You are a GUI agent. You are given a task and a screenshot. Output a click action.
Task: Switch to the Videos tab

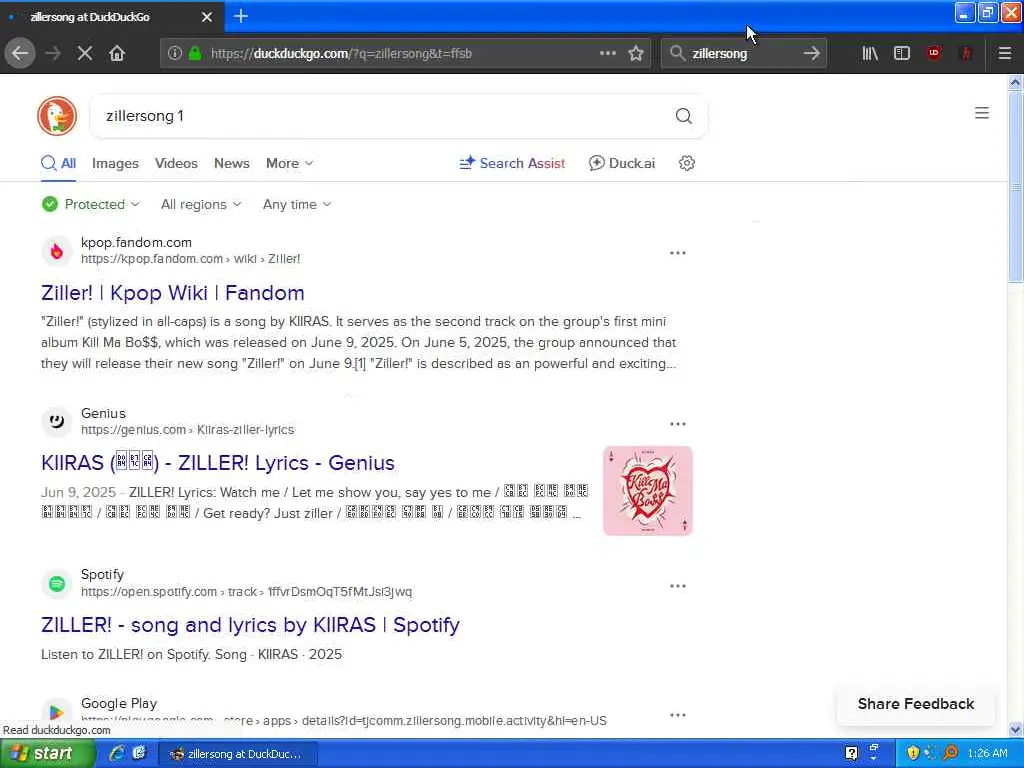[x=176, y=163]
